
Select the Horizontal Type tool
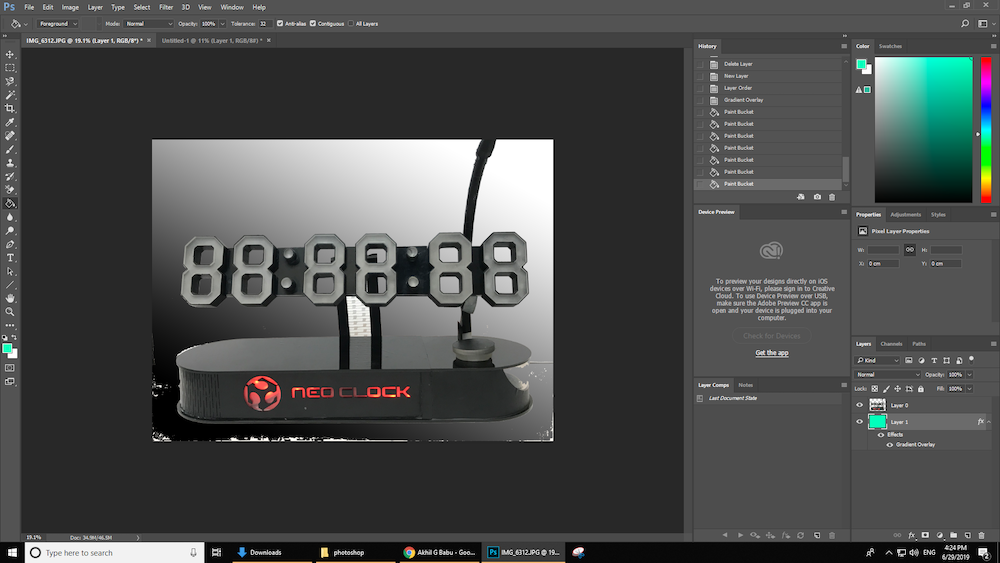[x=10, y=258]
